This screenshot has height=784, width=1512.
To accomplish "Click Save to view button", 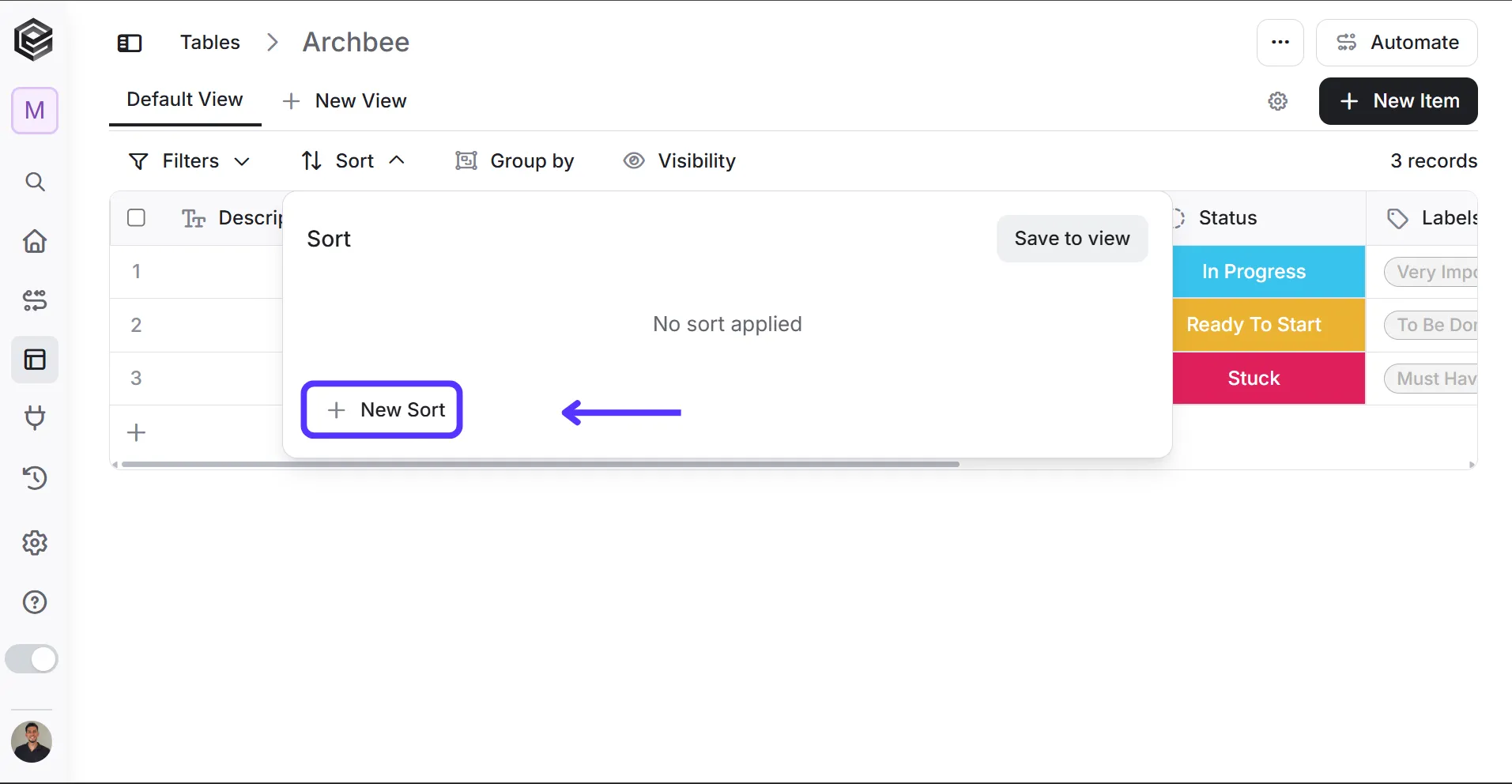I will click(x=1072, y=239).
